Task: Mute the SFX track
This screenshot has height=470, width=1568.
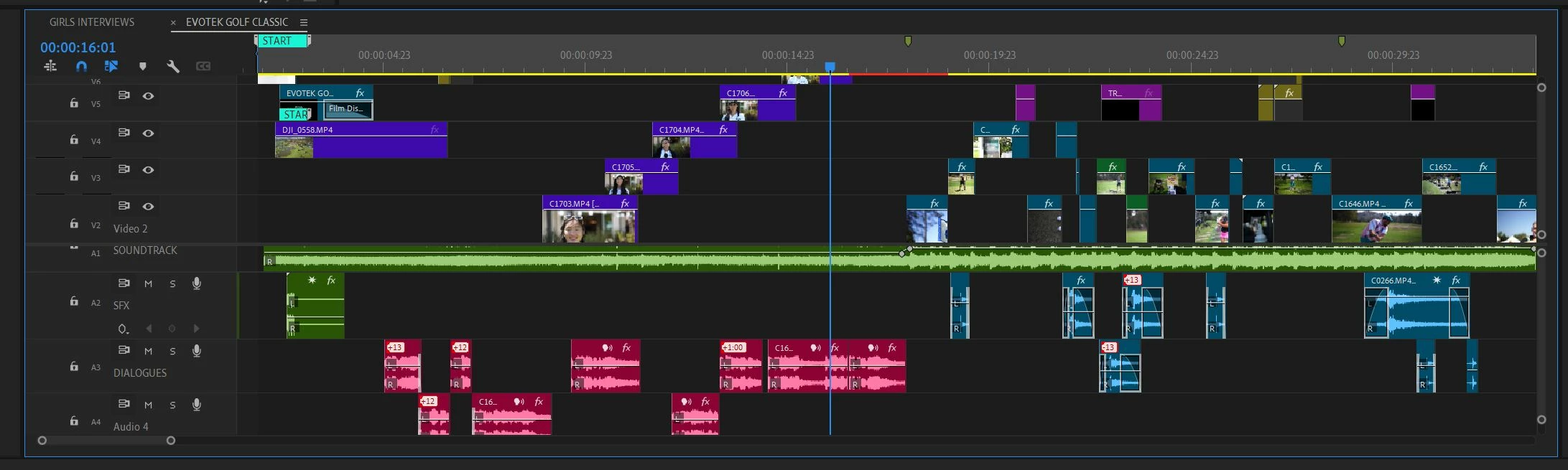Action: pos(148,284)
